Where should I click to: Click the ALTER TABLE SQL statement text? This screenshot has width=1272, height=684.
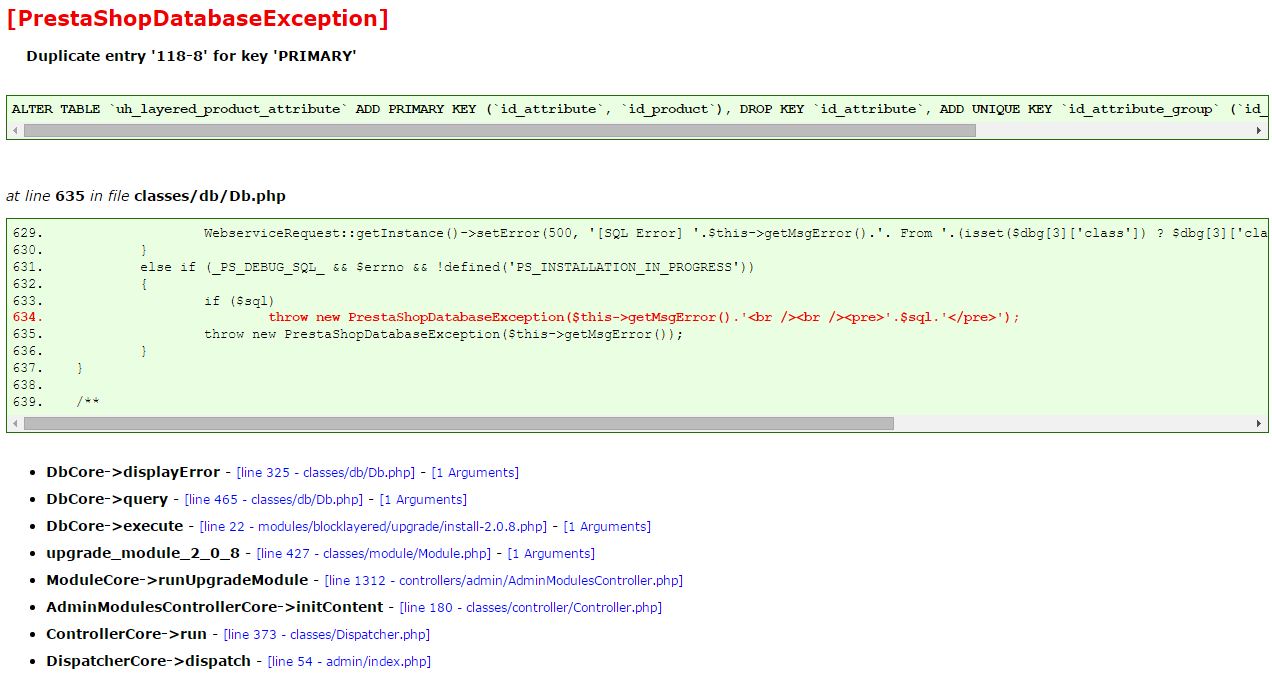coord(639,109)
